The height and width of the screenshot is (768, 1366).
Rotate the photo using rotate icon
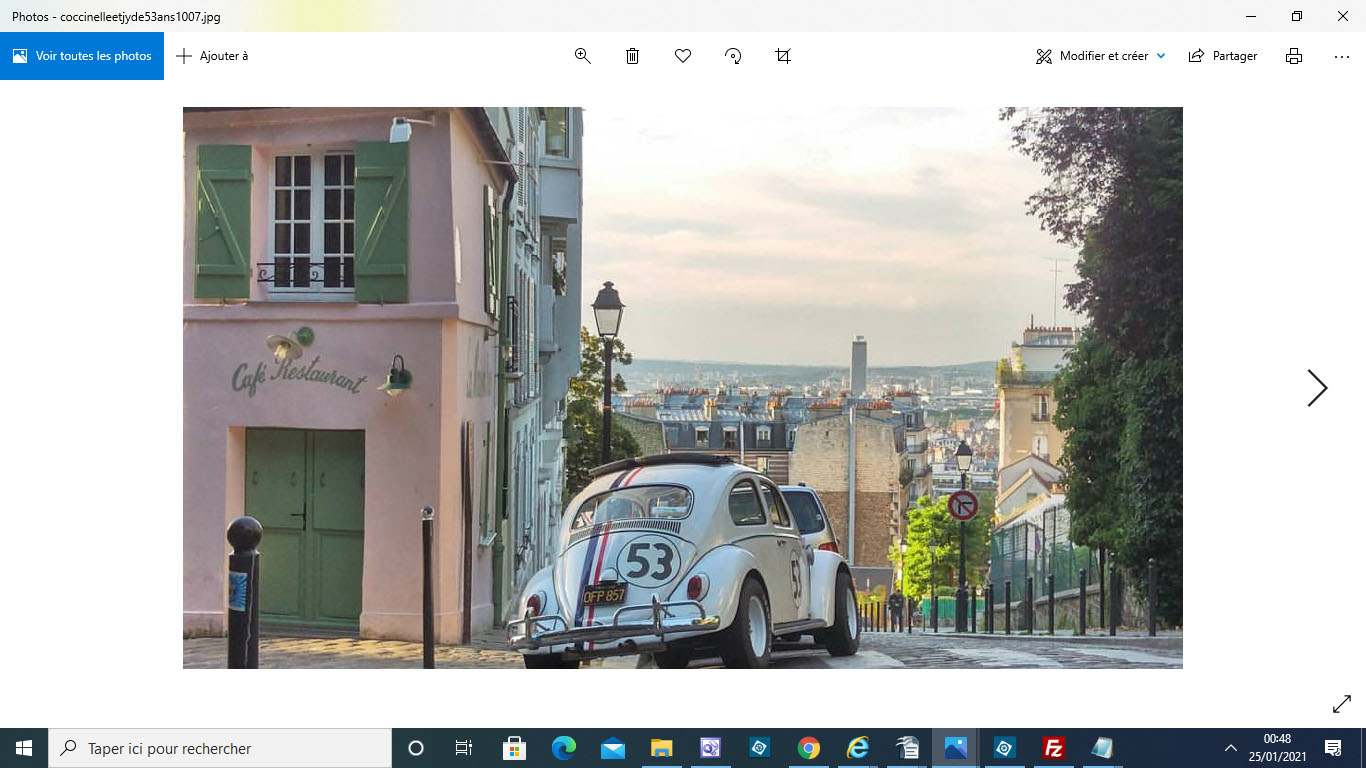click(x=733, y=56)
